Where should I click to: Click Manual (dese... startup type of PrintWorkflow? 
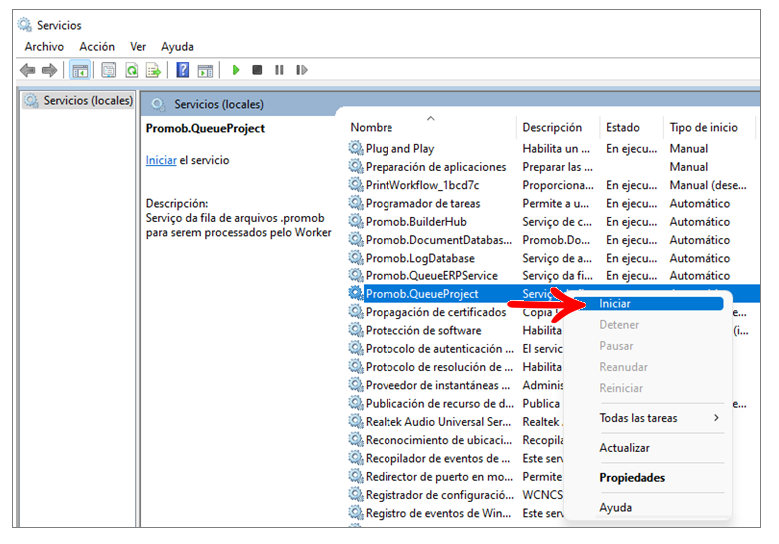pyautogui.click(x=707, y=185)
